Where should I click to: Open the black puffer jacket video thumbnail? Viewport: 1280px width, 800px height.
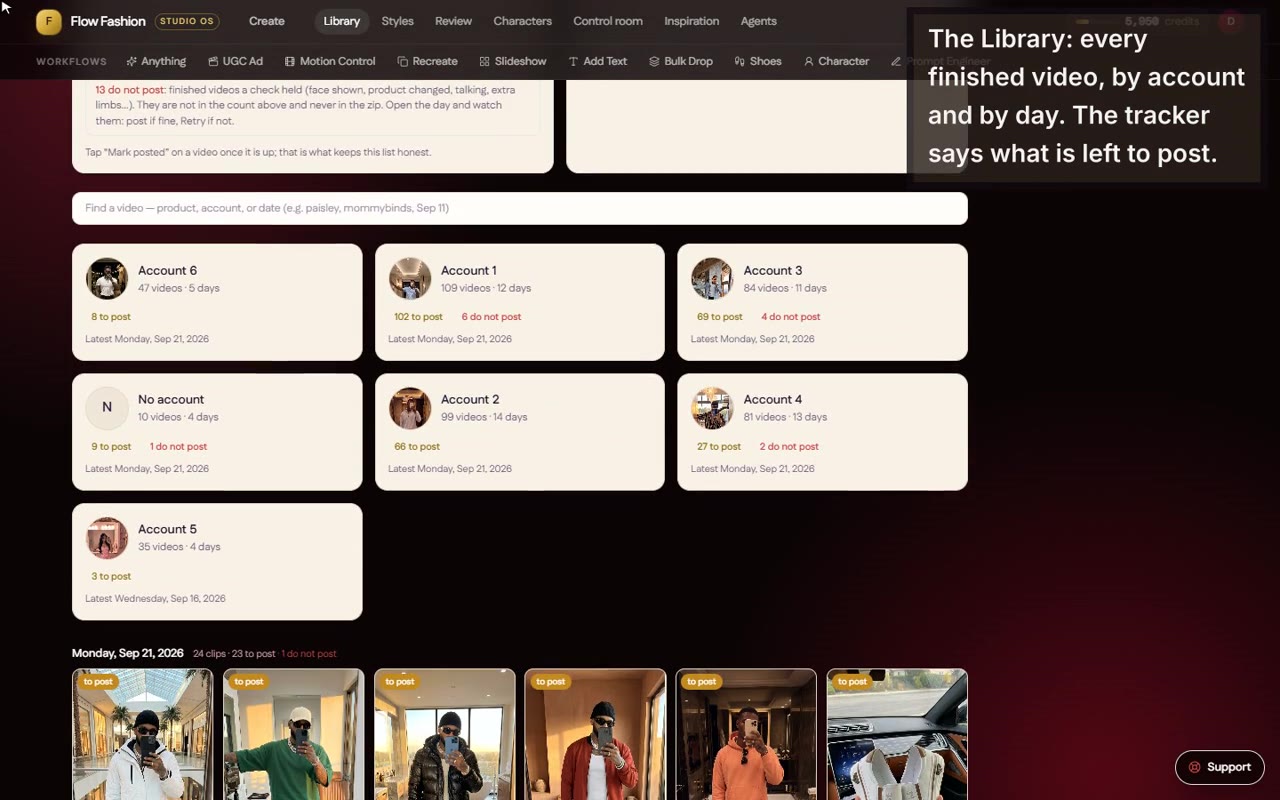444,734
